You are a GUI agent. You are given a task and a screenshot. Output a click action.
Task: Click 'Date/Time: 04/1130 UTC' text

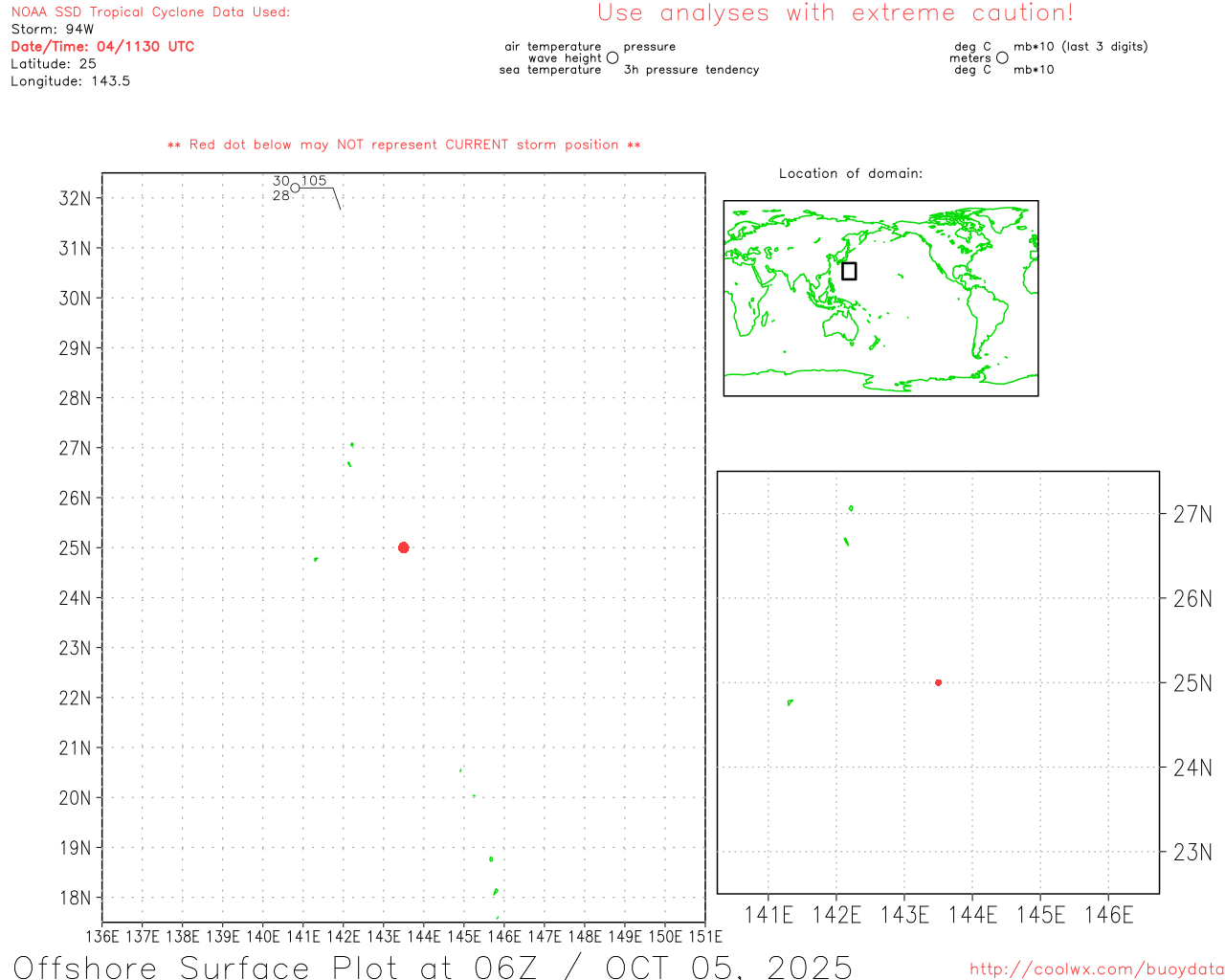[102, 47]
